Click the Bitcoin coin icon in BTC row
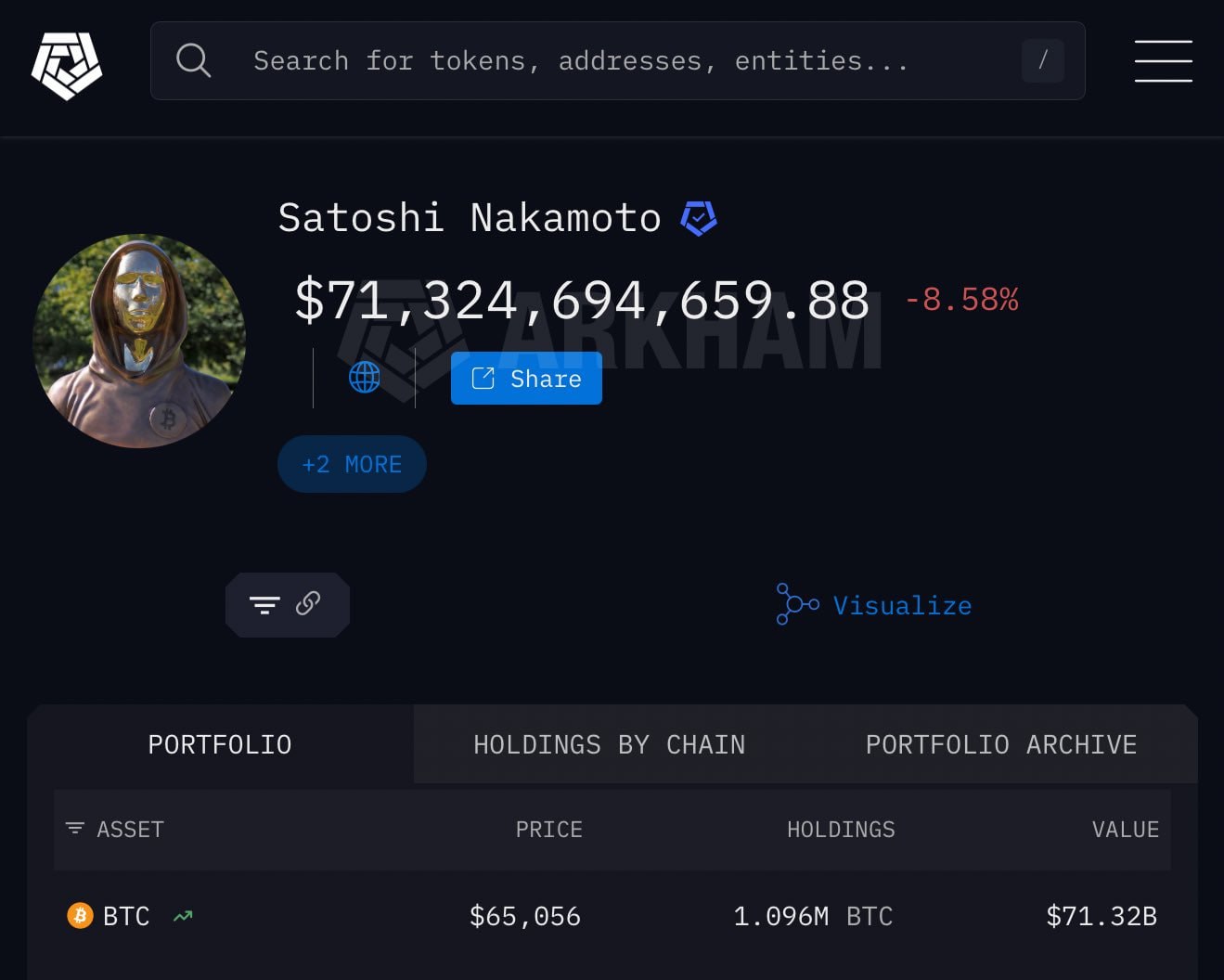 coord(81,916)
